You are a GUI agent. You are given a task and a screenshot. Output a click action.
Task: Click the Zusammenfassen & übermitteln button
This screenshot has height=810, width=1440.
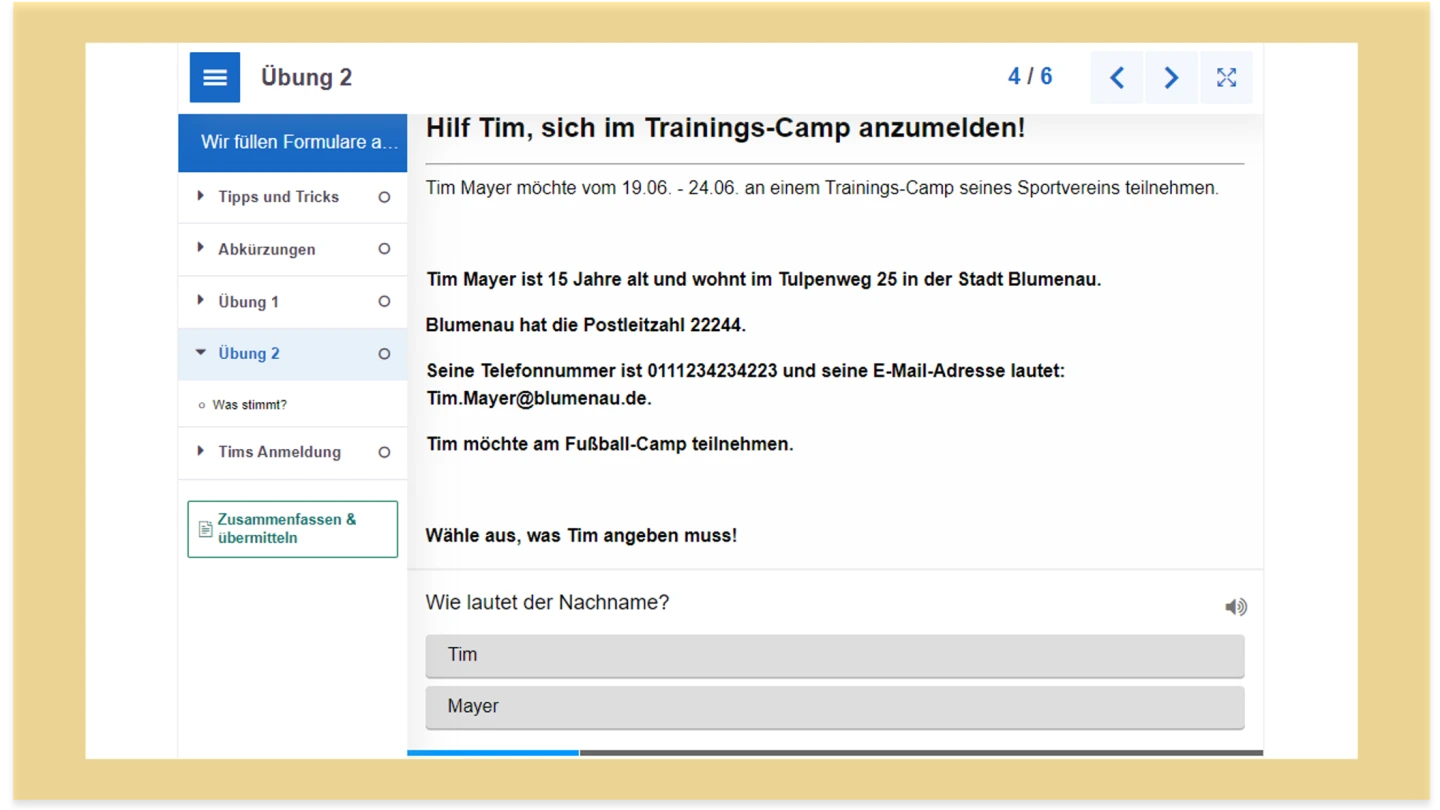point(292,529)
